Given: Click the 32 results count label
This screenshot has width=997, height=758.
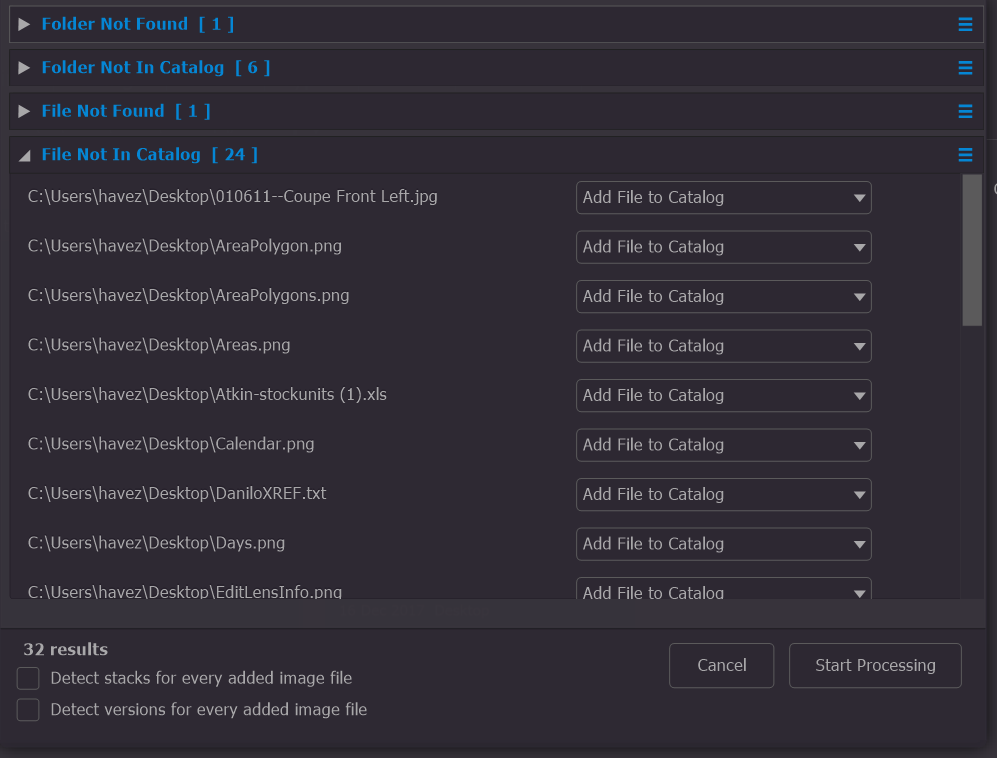Looking at the screenshot, I should click(65, 649).
